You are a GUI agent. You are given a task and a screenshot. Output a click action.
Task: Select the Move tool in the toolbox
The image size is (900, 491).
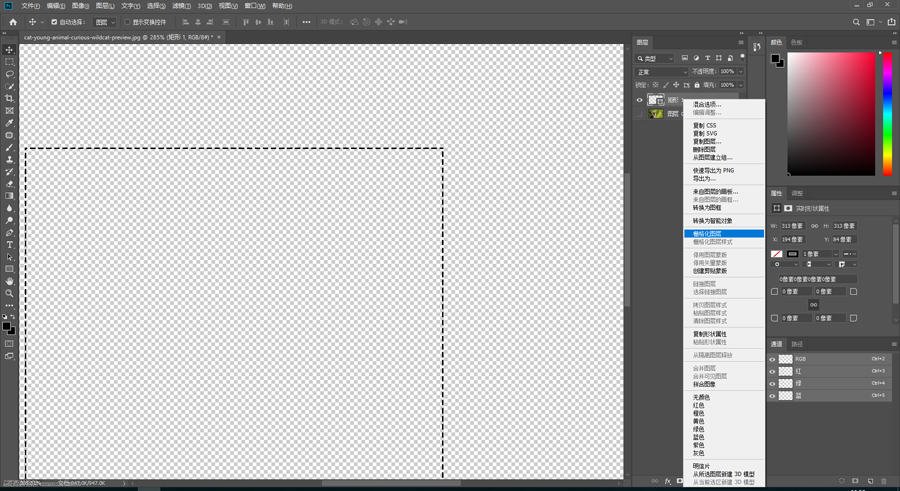[10, 50]
